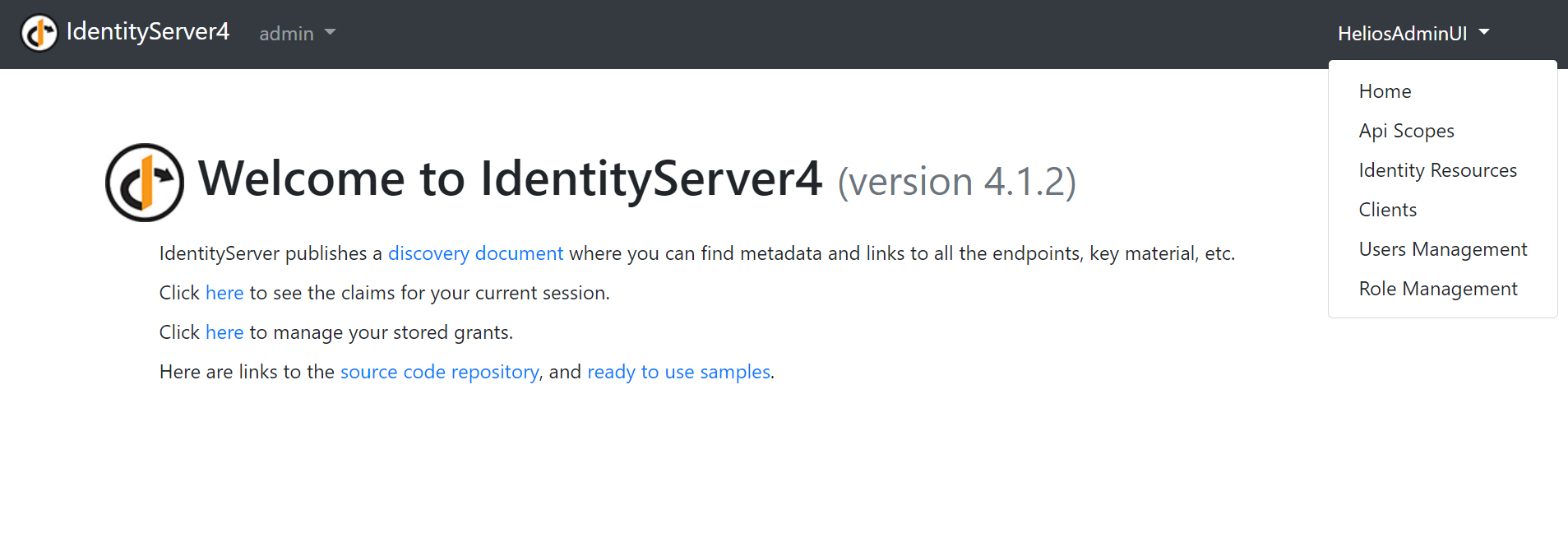Go to Clients menu entry
This screenshot has width=1568, height=547.
tap(1443, 210)
